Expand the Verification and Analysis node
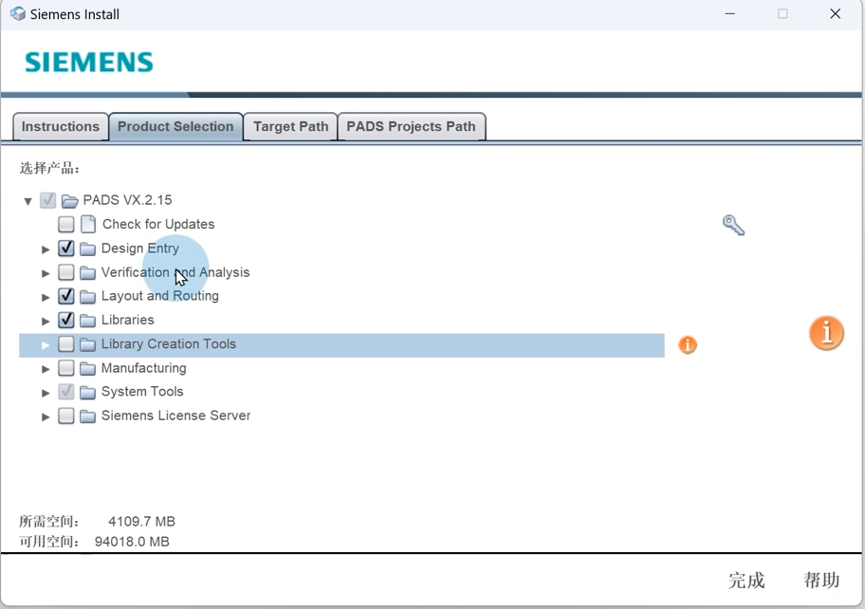Screen dimensions: 865x609 click(46, 273)
